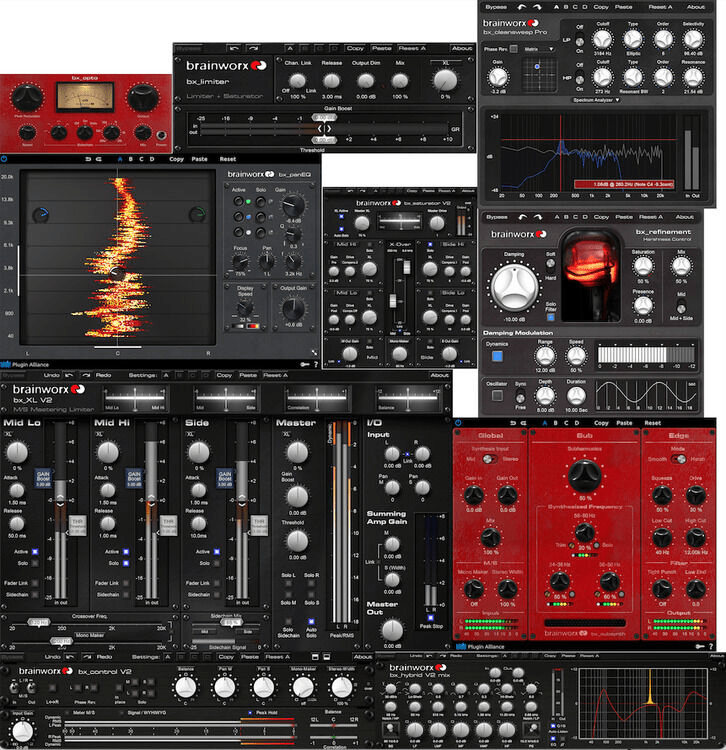Click the key license icon under bx_panEQ

point(304,364)
